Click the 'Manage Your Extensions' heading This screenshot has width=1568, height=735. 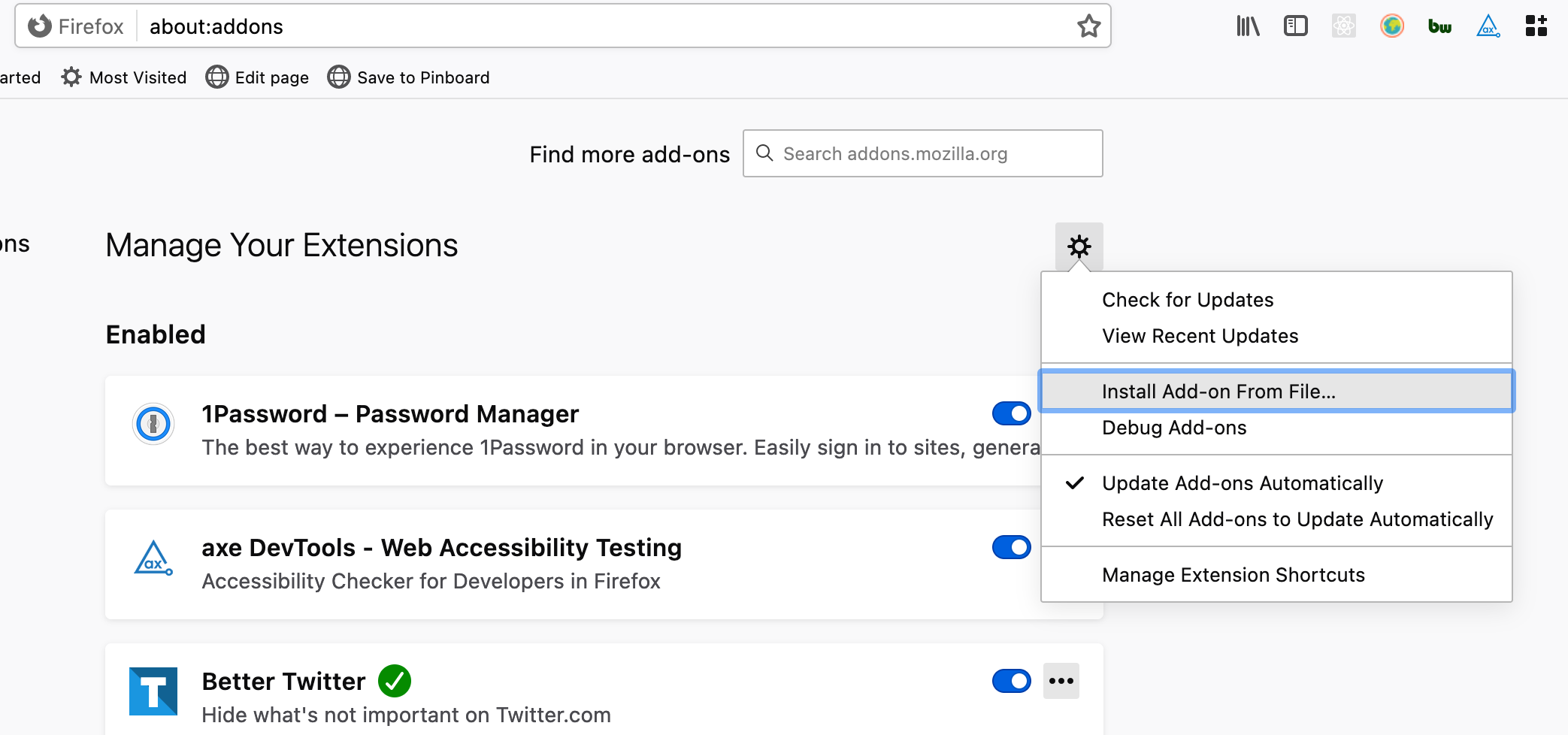pyautogui.click(x=282, y=245)
